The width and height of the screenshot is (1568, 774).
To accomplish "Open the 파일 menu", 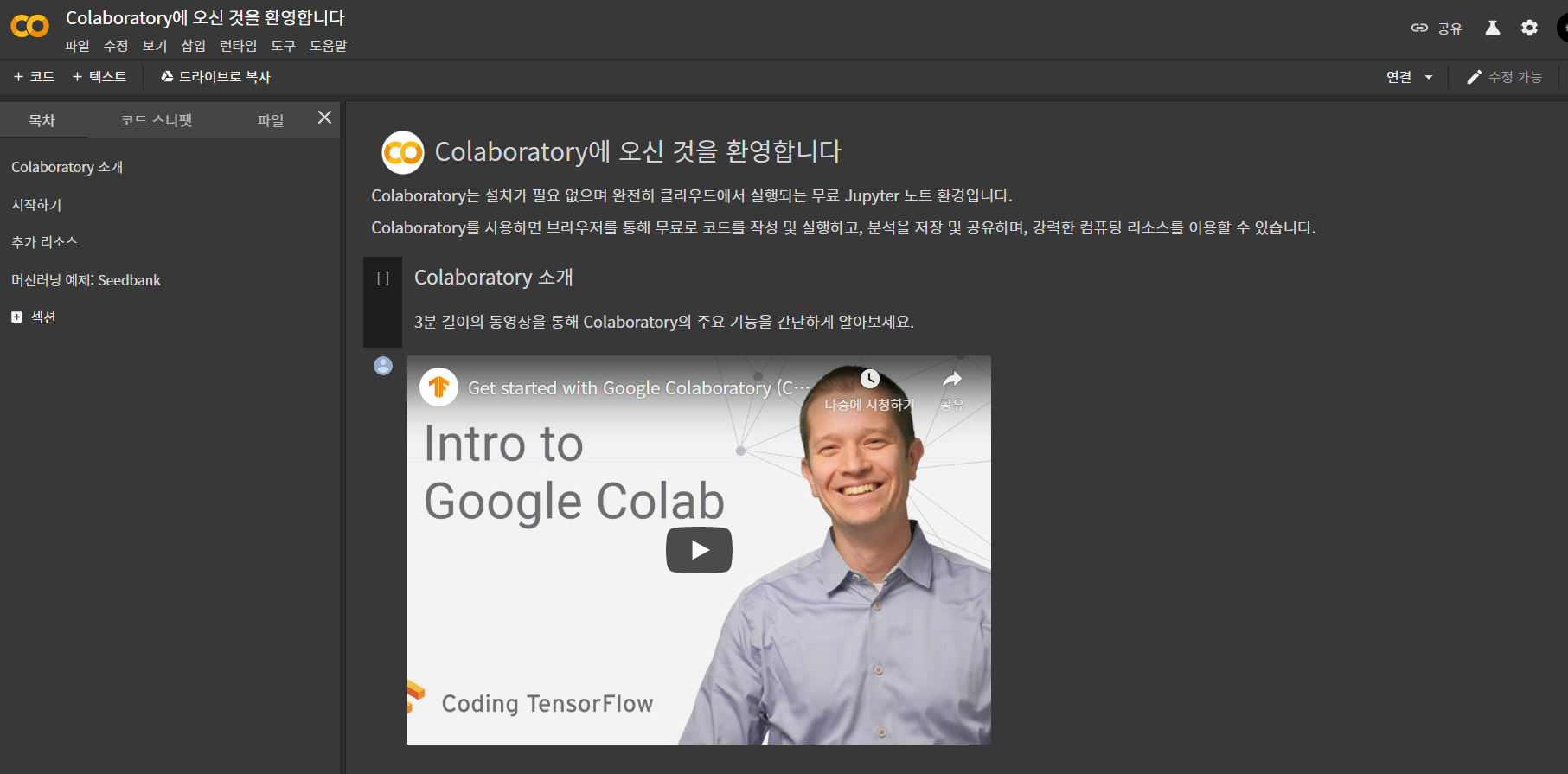I will (x=77, y=46).
